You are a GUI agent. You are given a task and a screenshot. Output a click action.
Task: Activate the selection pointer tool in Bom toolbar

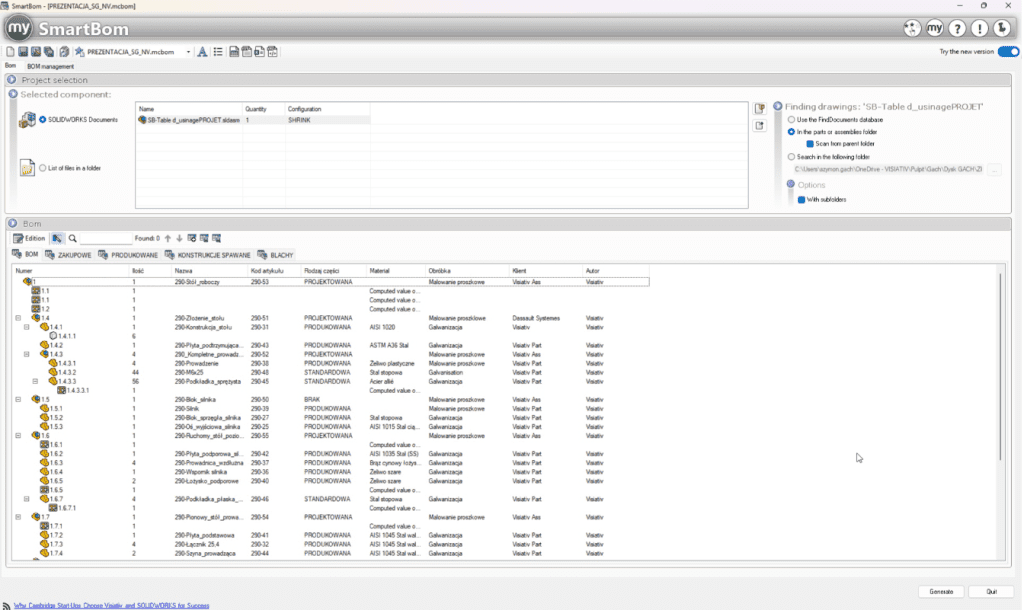[57, 238]
